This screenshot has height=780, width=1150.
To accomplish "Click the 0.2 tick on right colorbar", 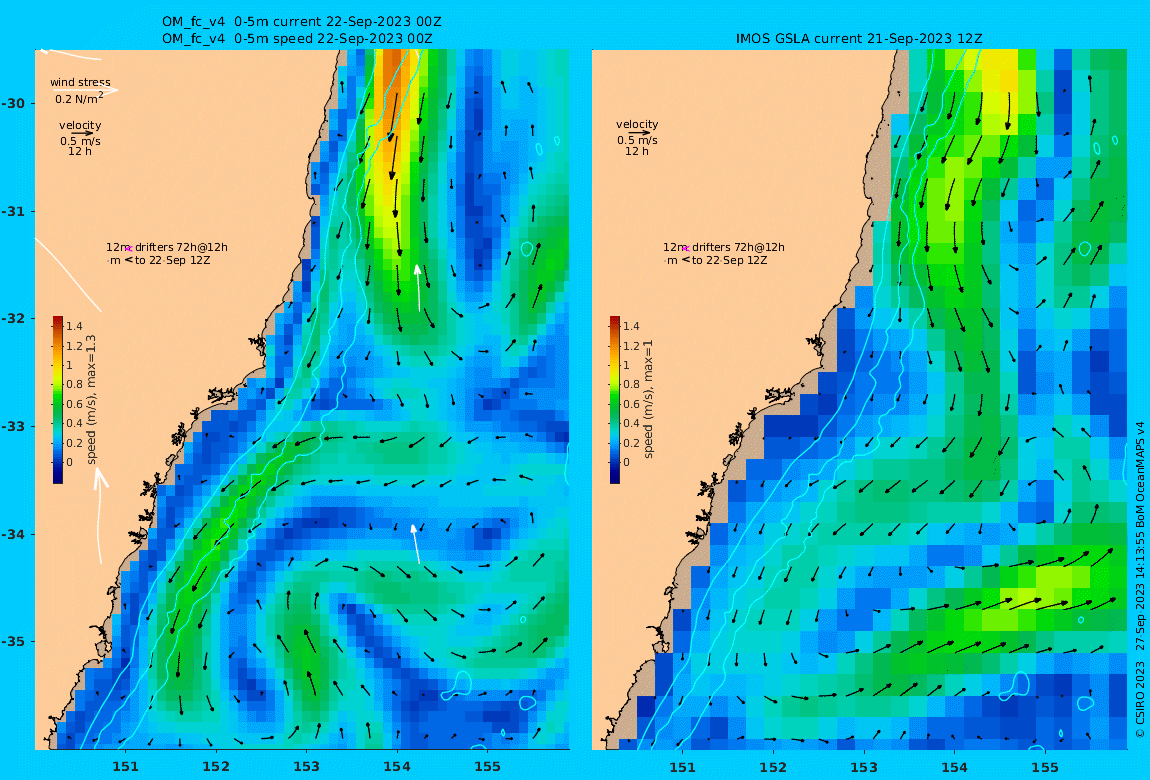I will pyautogui.click(x=631, y=443).
